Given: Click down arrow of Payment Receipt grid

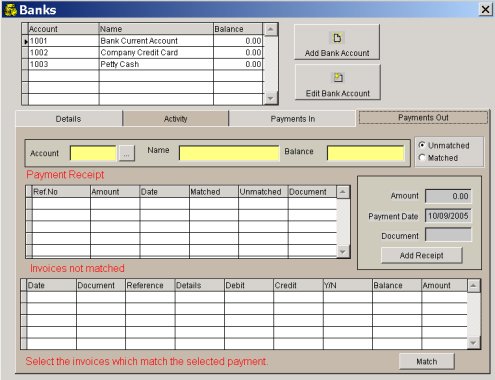Looking at the screenshot, I should 343,252.
